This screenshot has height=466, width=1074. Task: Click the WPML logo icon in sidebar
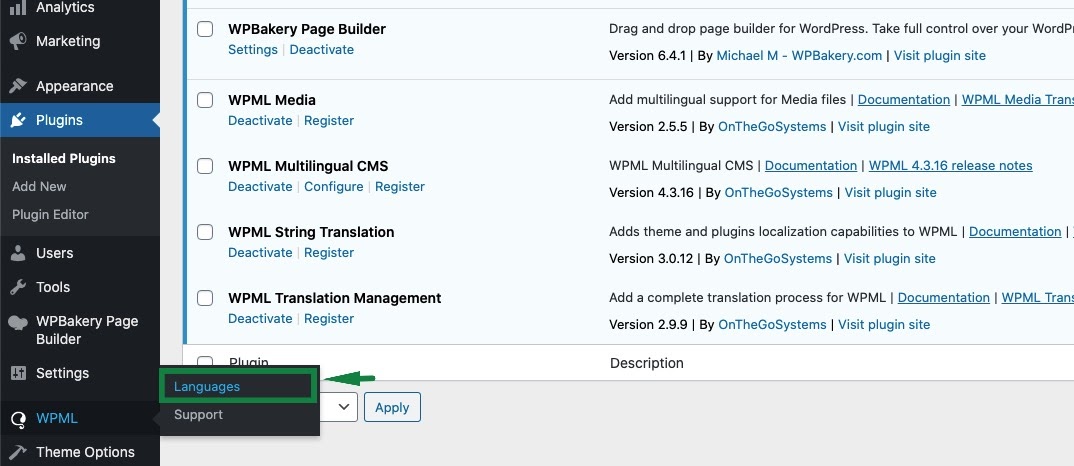[18, 419]
